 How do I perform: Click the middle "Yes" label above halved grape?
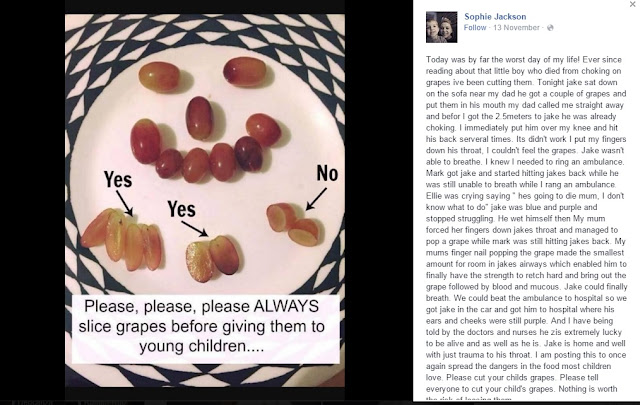click(x=181, y=209)
